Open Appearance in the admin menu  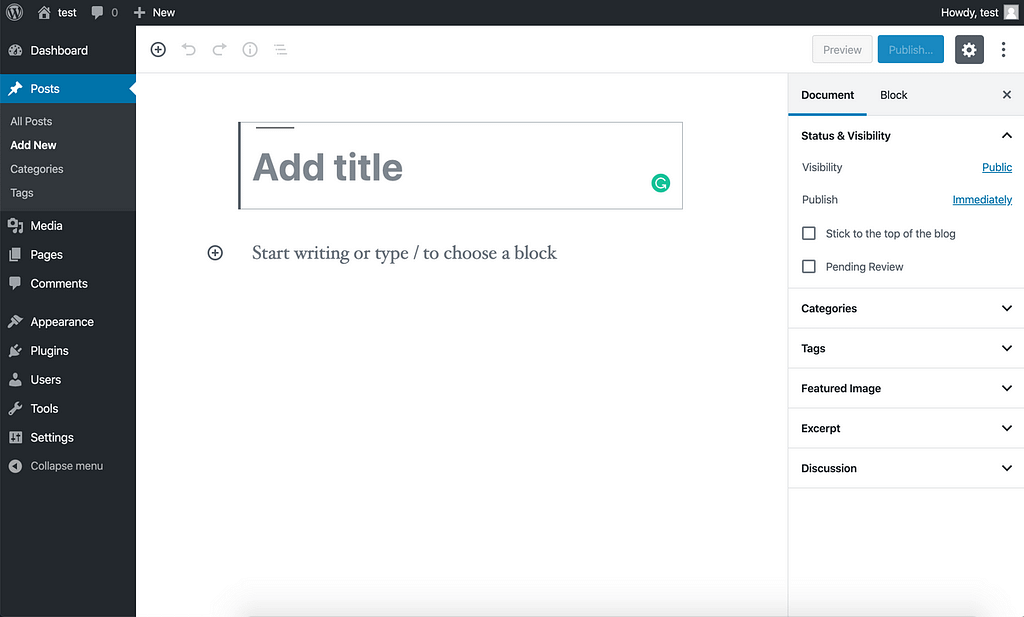coord(68,322)
